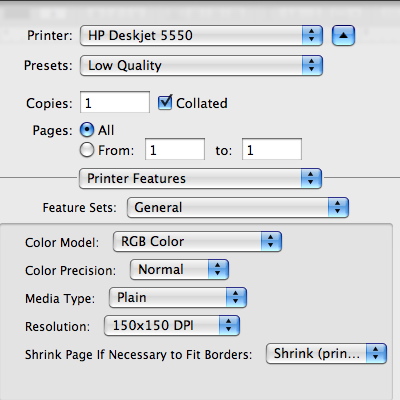Open the 150x150 DPI resolution menu

coord(172,325)
